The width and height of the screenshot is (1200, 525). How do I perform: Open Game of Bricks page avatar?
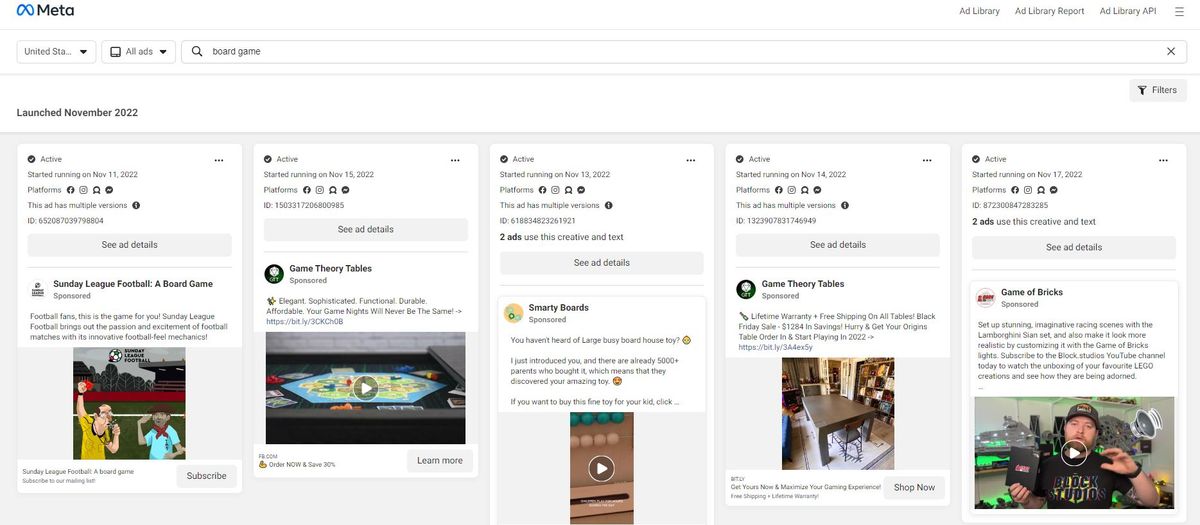[985, 298]
